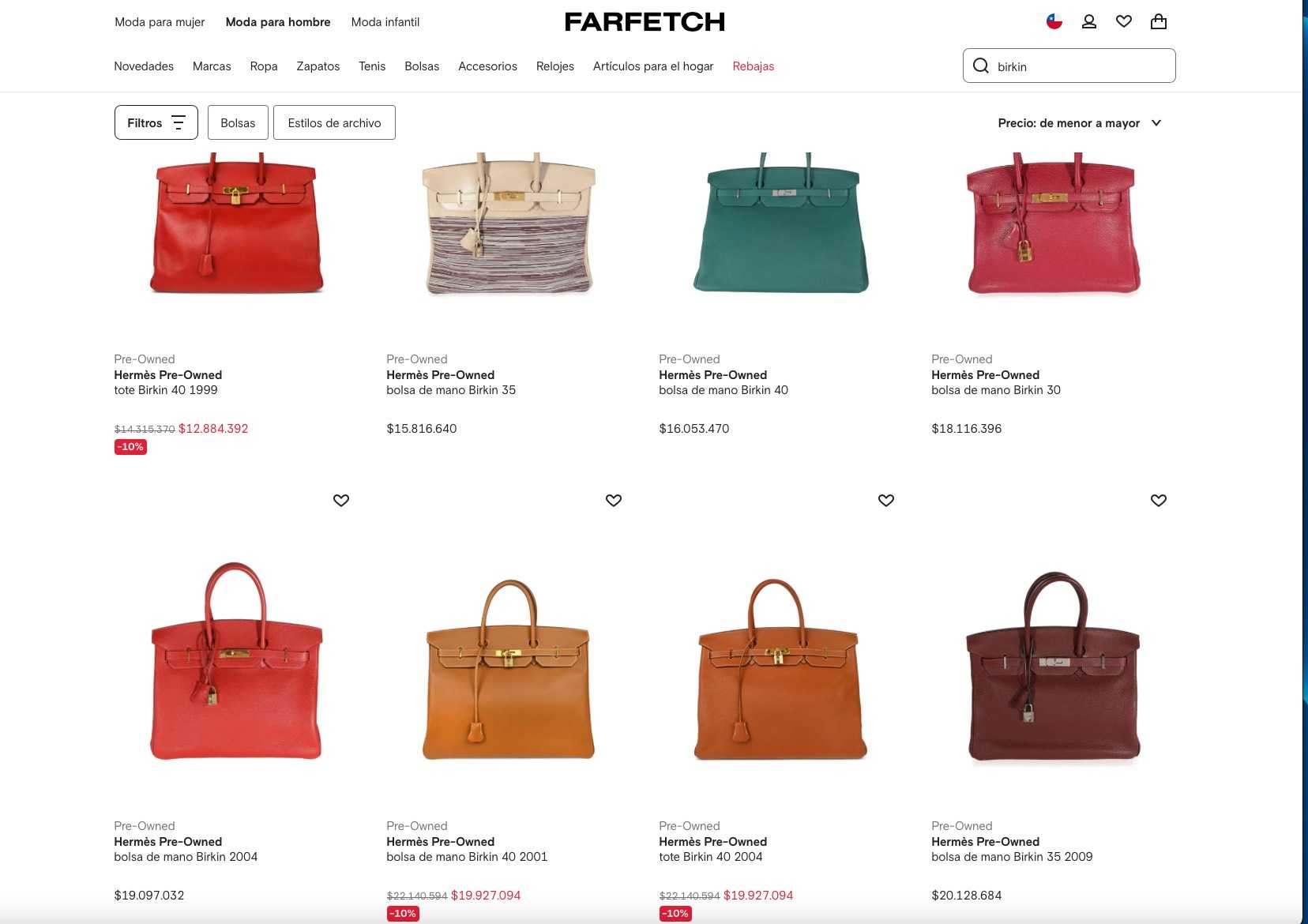Open the user account icon
1308x924 pixels.
point(1089,22)
